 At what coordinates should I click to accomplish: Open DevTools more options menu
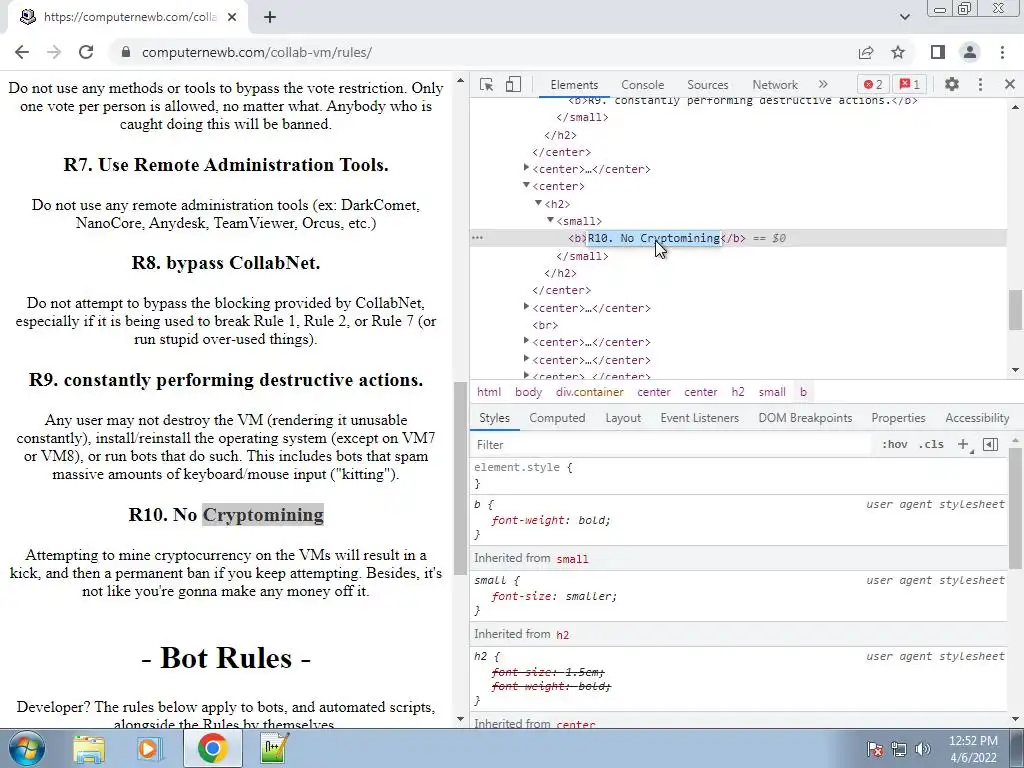click(x=980, y=84)
